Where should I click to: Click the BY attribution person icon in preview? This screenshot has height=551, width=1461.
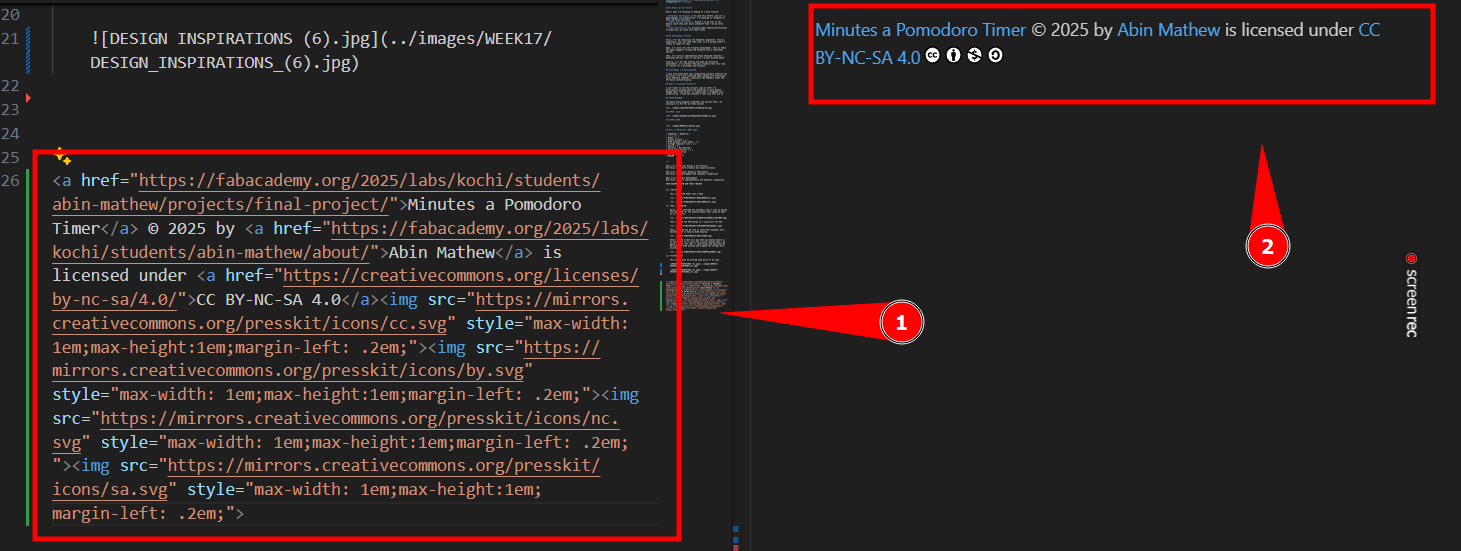953,56
